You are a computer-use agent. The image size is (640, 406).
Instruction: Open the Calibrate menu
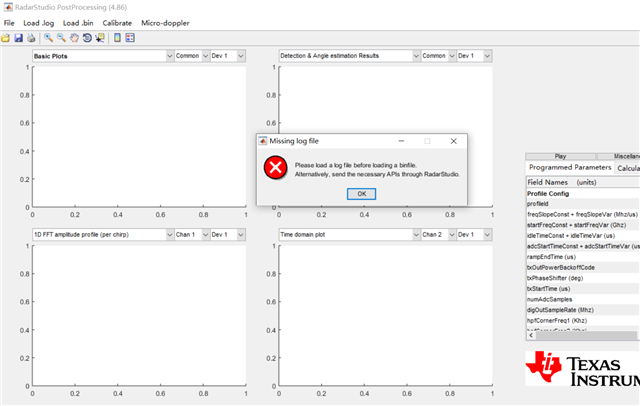coord(117,23)
